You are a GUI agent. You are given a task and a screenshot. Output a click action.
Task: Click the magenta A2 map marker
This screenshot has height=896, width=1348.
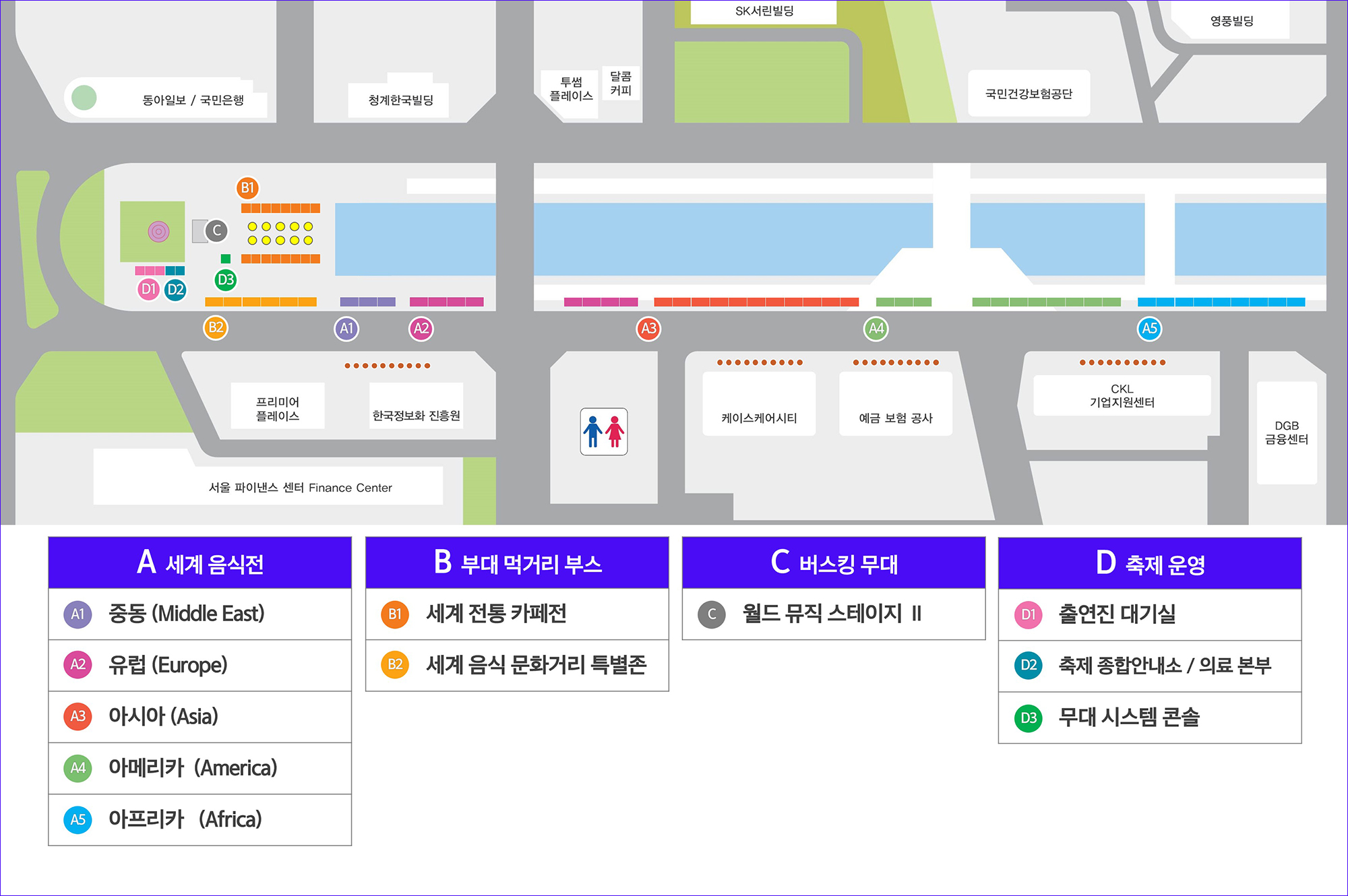[x=421, y=329]
